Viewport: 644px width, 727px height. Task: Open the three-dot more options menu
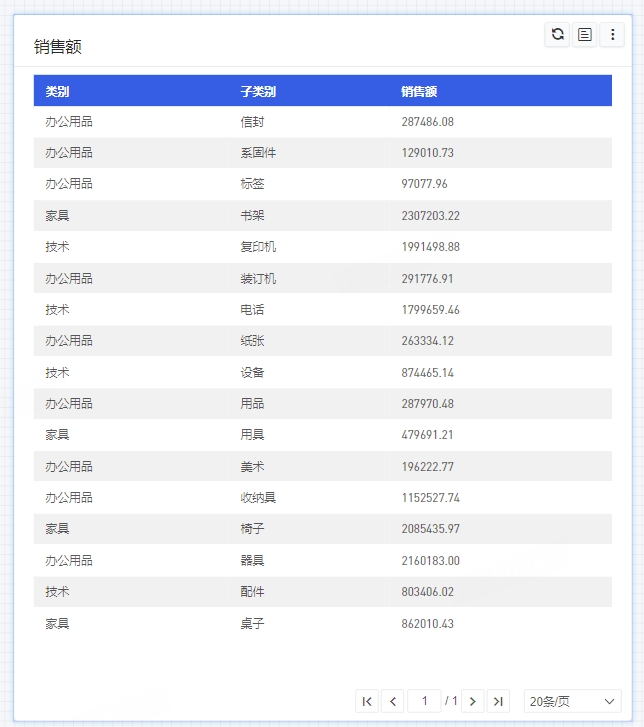click(x=613, y=34)
